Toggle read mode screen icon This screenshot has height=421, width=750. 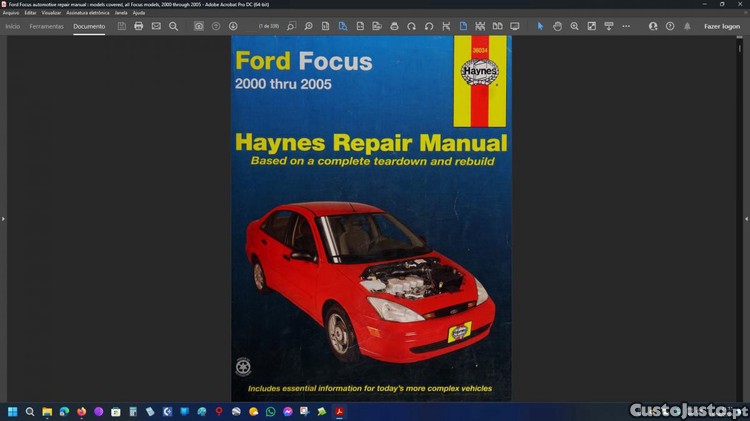(x=515, y=26)
